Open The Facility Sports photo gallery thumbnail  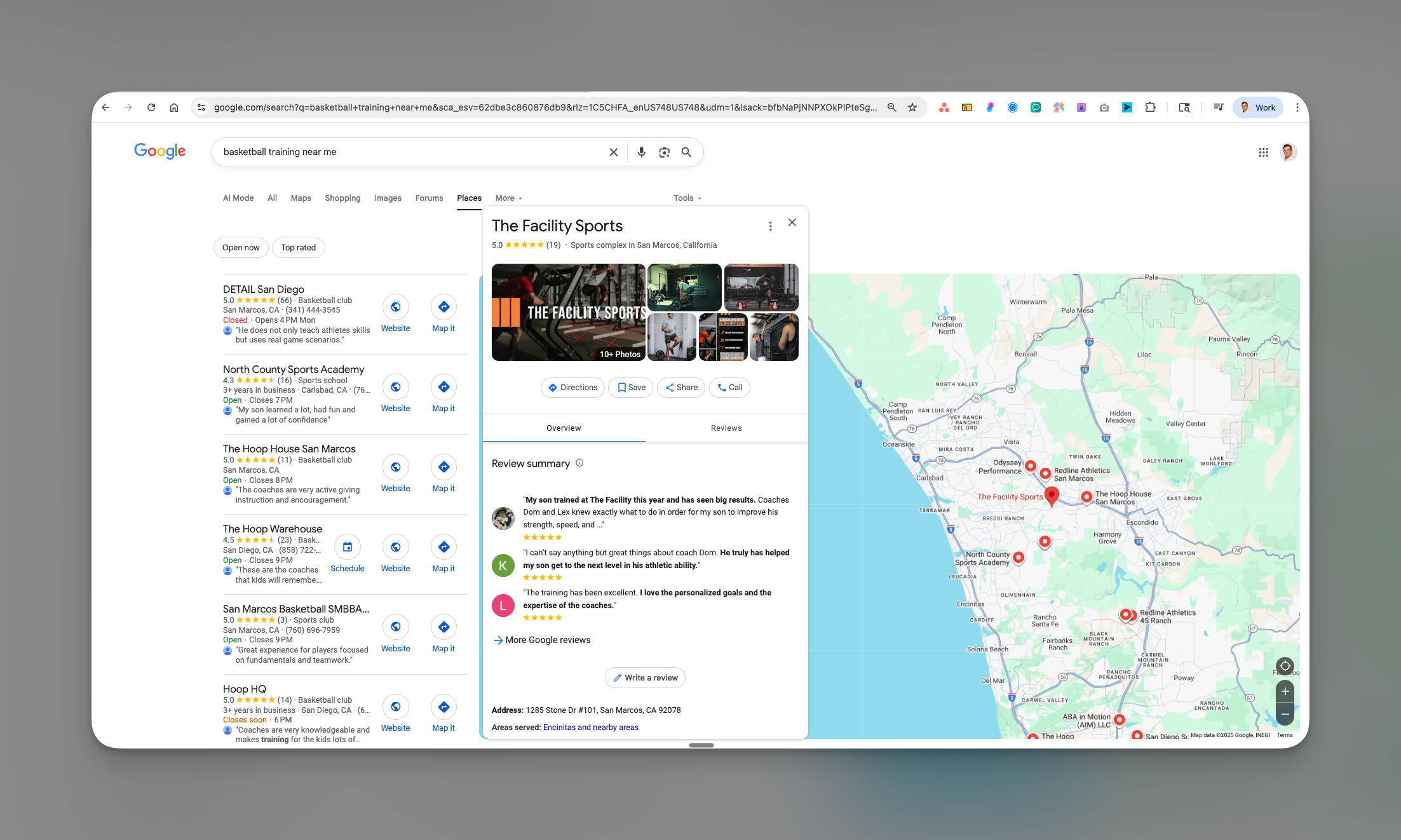[x=567, y=312]
